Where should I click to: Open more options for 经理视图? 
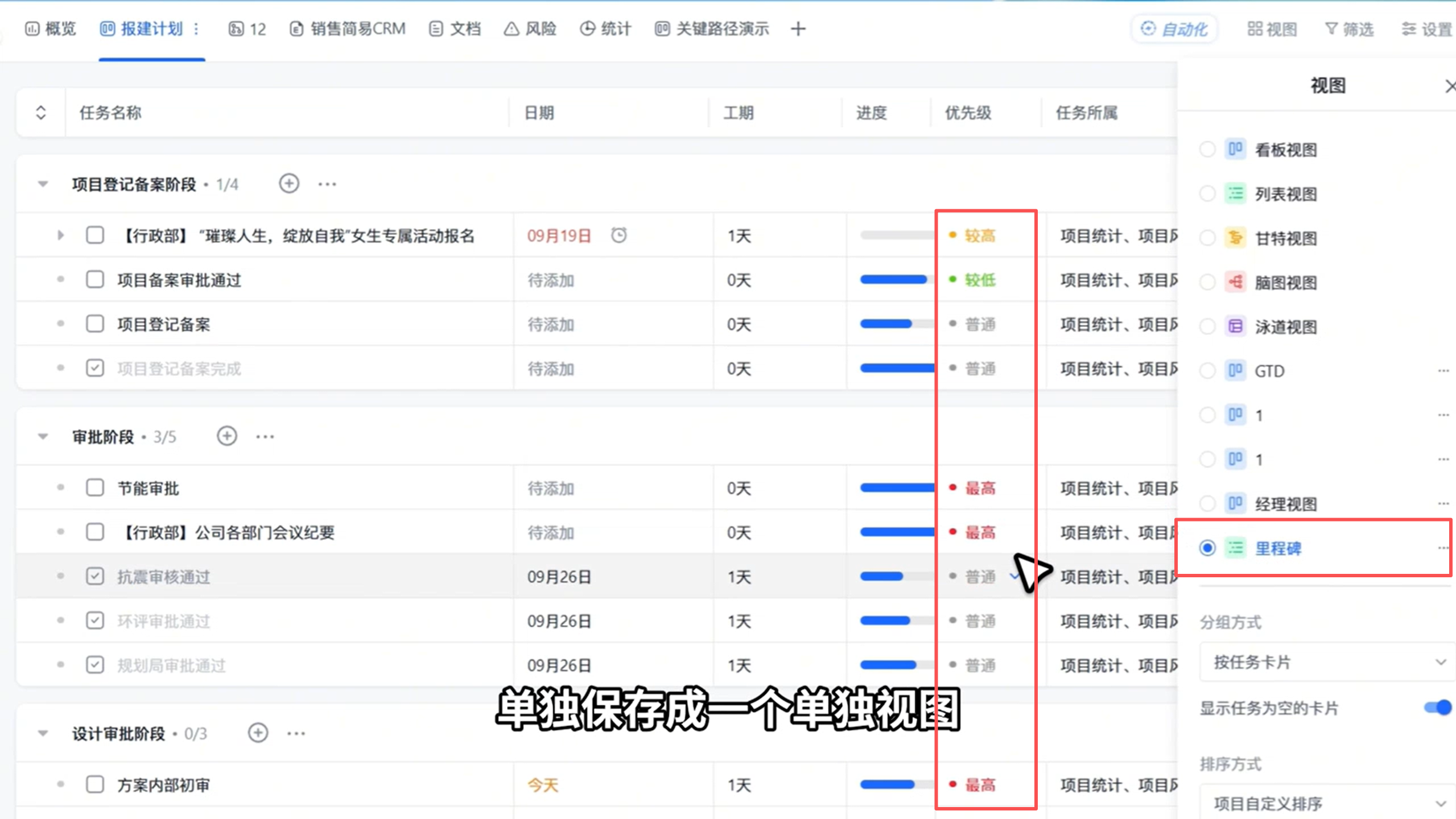[x=1443, y=504]
